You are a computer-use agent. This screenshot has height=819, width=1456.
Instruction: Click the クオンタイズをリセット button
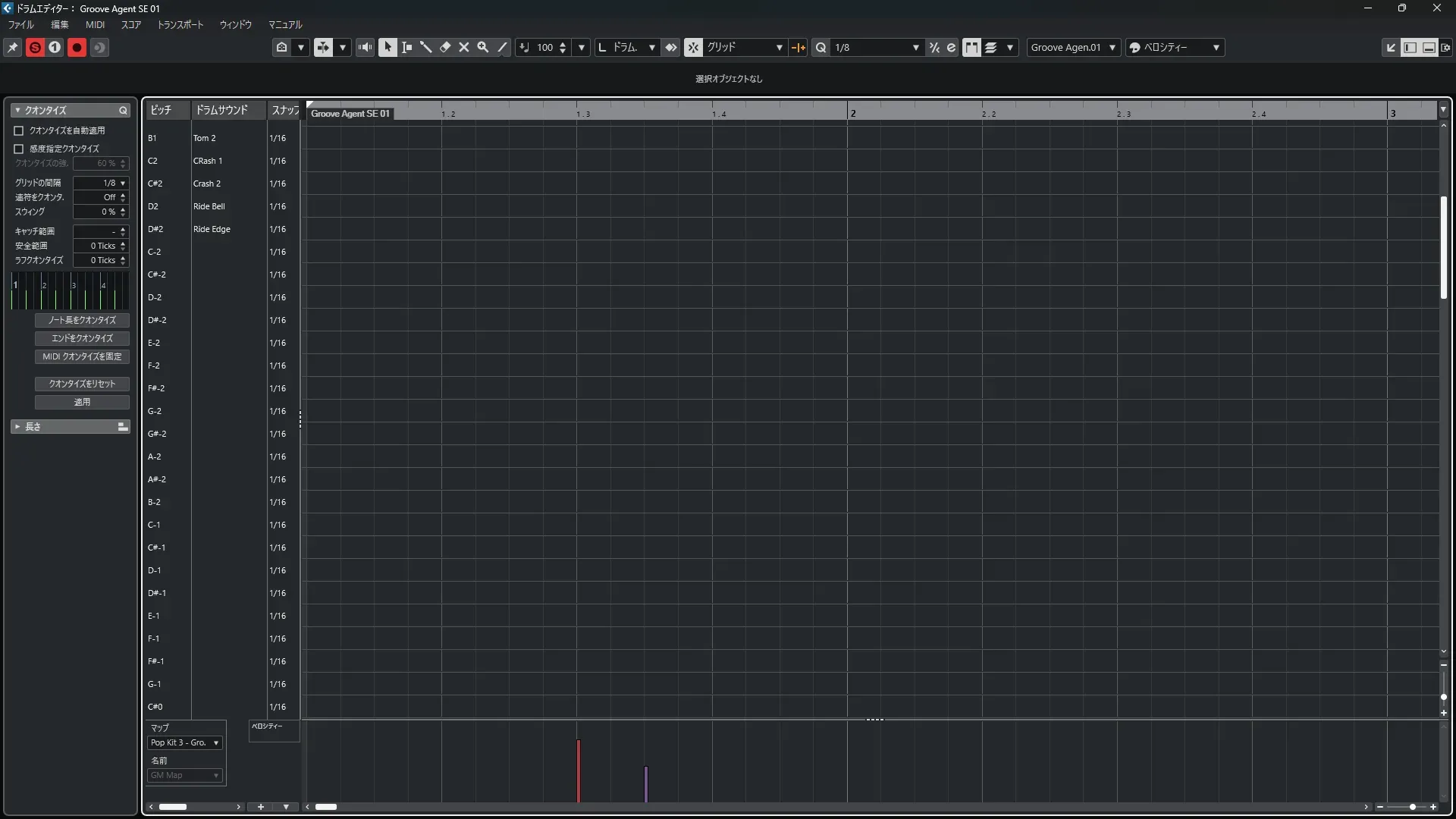[x=82, y=384]
